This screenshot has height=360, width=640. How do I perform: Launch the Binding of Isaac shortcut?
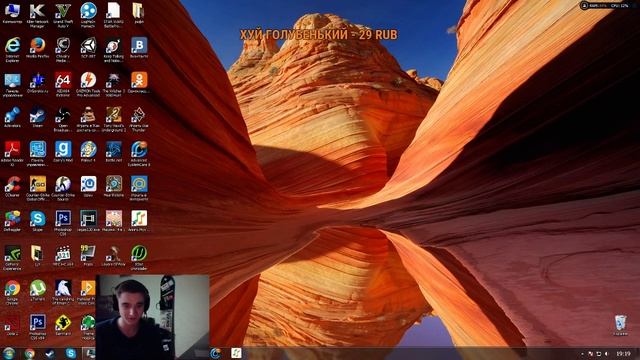coord(63,292)
